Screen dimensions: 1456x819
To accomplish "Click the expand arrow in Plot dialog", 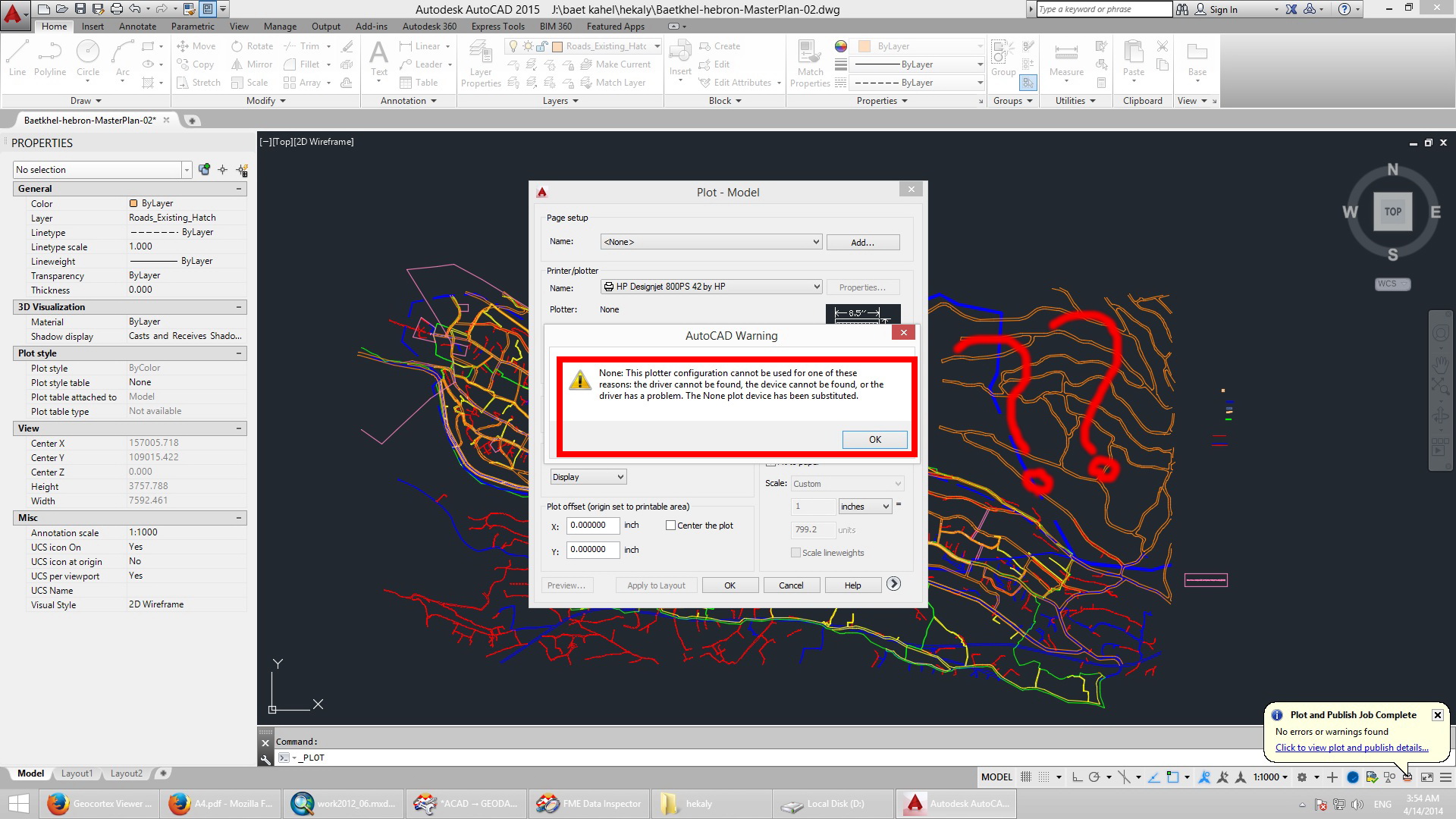I will (894, 583).
